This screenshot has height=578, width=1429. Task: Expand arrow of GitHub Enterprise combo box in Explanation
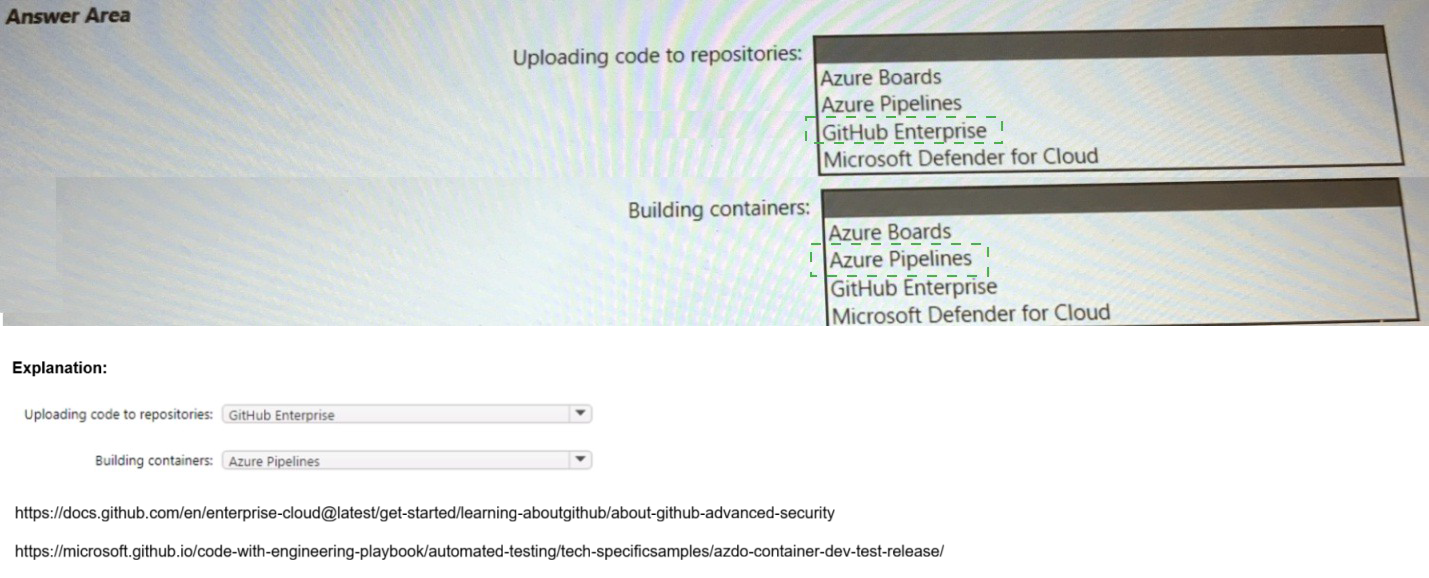580,414
